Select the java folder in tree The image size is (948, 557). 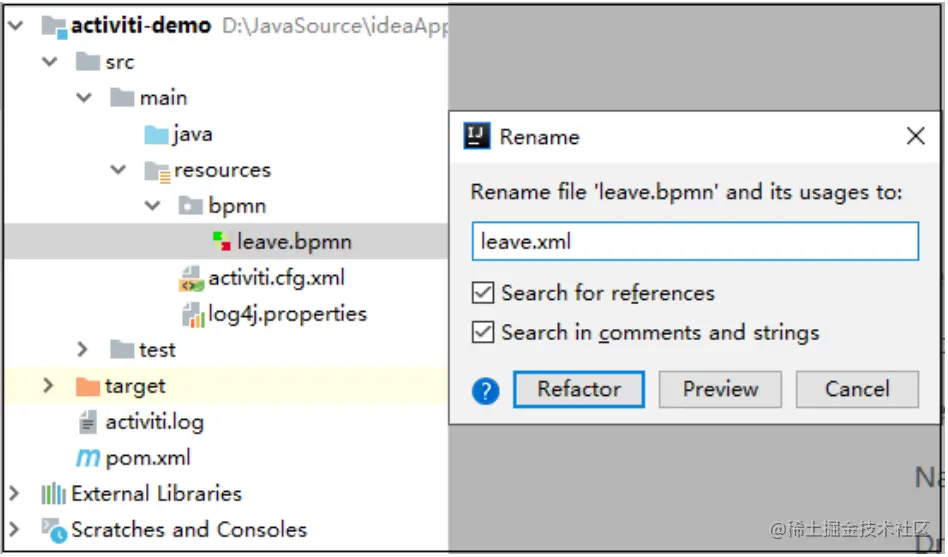tap(191, 134)
